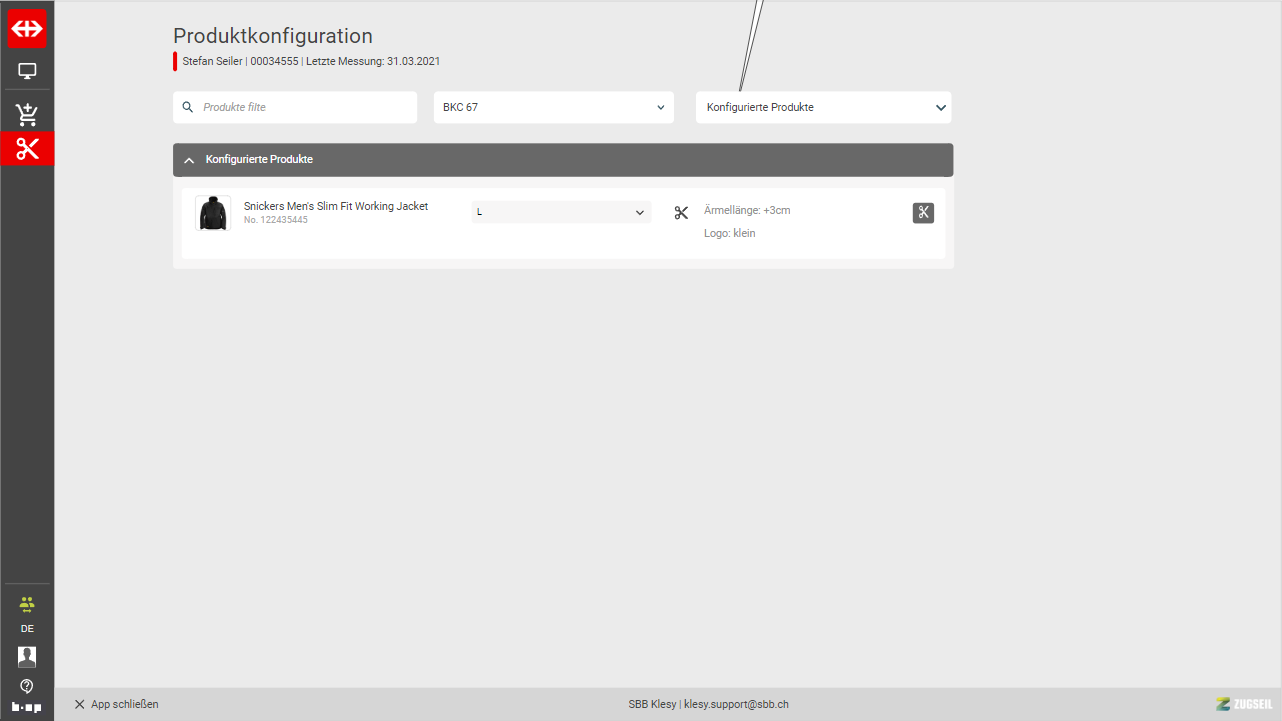Click App schließen to close the app
1282x721 pixels.
tap(116, 704)
